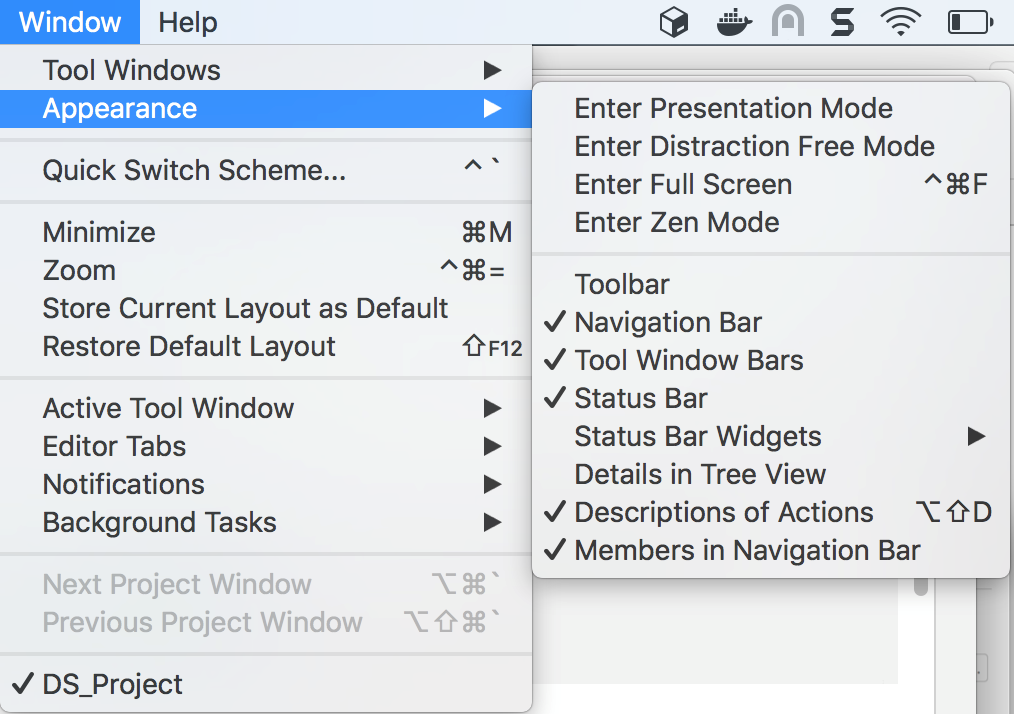Click the battery status icon
The width and height of the screenshot is (1014, 714).
(x=968, y=22)
